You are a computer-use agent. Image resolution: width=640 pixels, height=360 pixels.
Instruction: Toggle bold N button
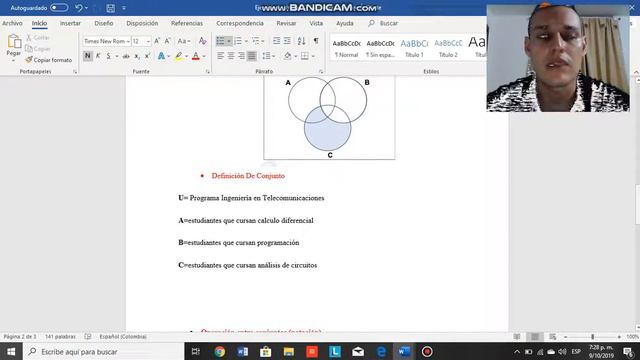click(x=87, y=56)
